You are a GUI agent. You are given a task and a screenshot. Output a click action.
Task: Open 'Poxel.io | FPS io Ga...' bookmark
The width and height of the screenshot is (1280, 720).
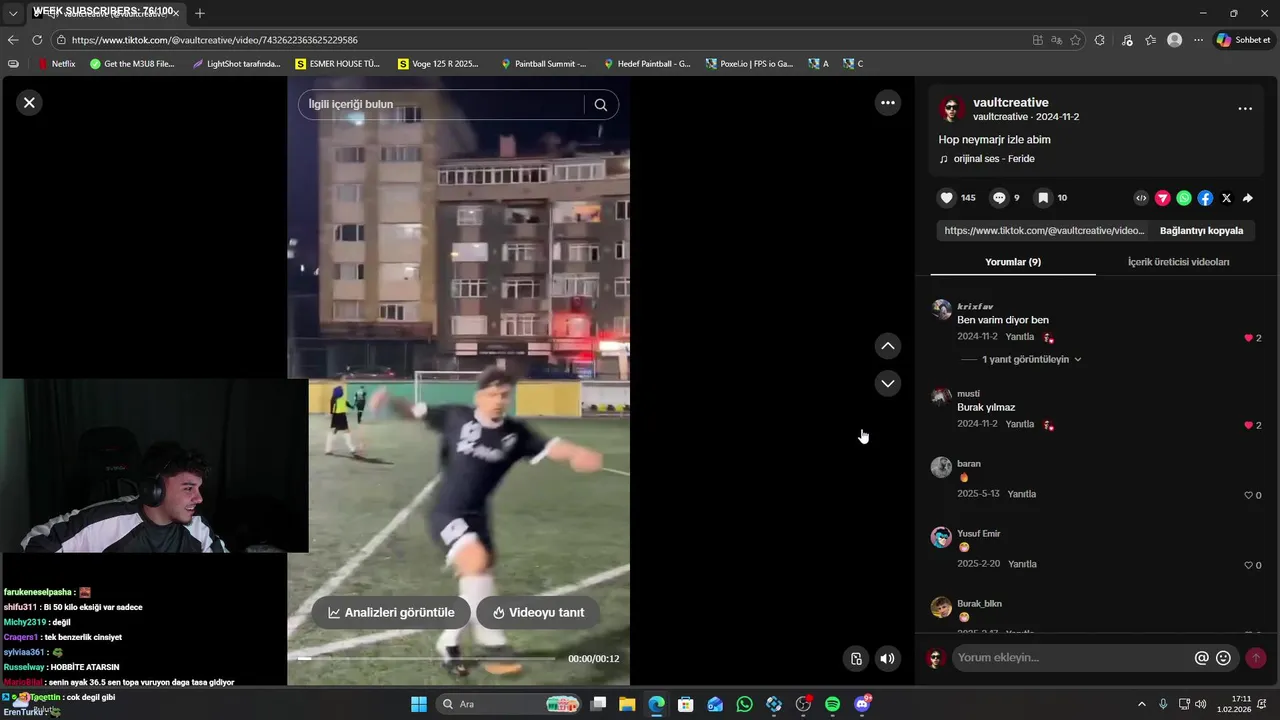coord(750,64)
